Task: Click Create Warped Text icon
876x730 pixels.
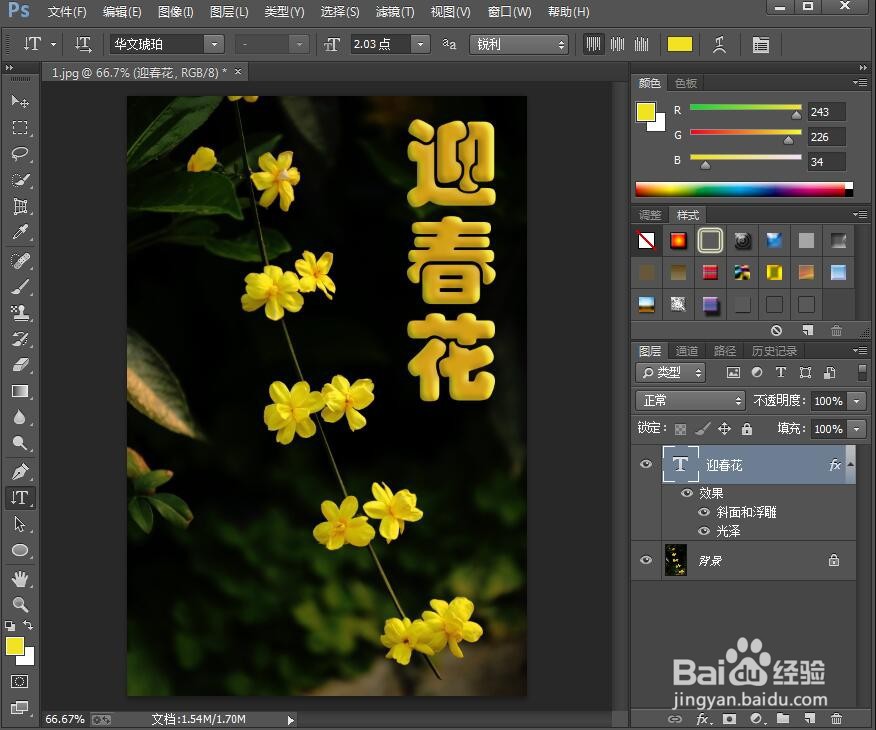Action: pyautogui.click(x=719, y=45)
